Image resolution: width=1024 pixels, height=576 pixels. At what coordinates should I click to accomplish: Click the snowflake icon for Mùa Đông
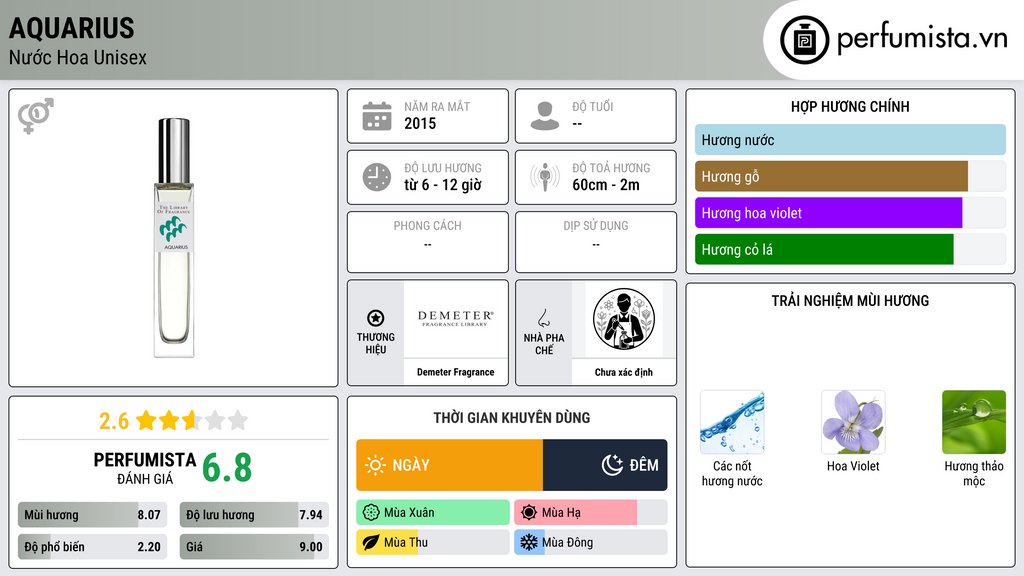pos(529,542)
